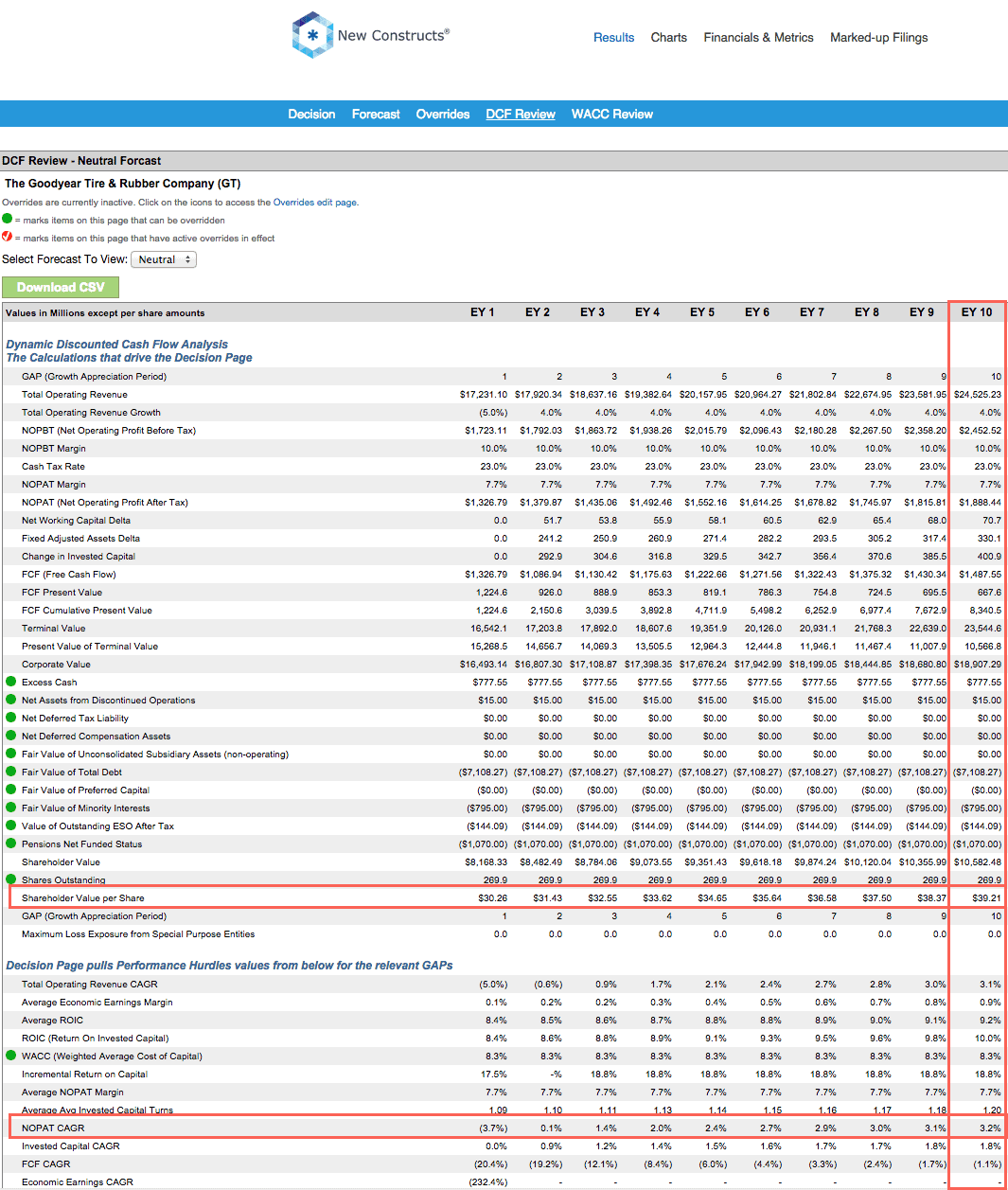Open the Results page in top navigation
Image resolution: width=1008 pixels, height=1190 pixels.
coord(613,38)
